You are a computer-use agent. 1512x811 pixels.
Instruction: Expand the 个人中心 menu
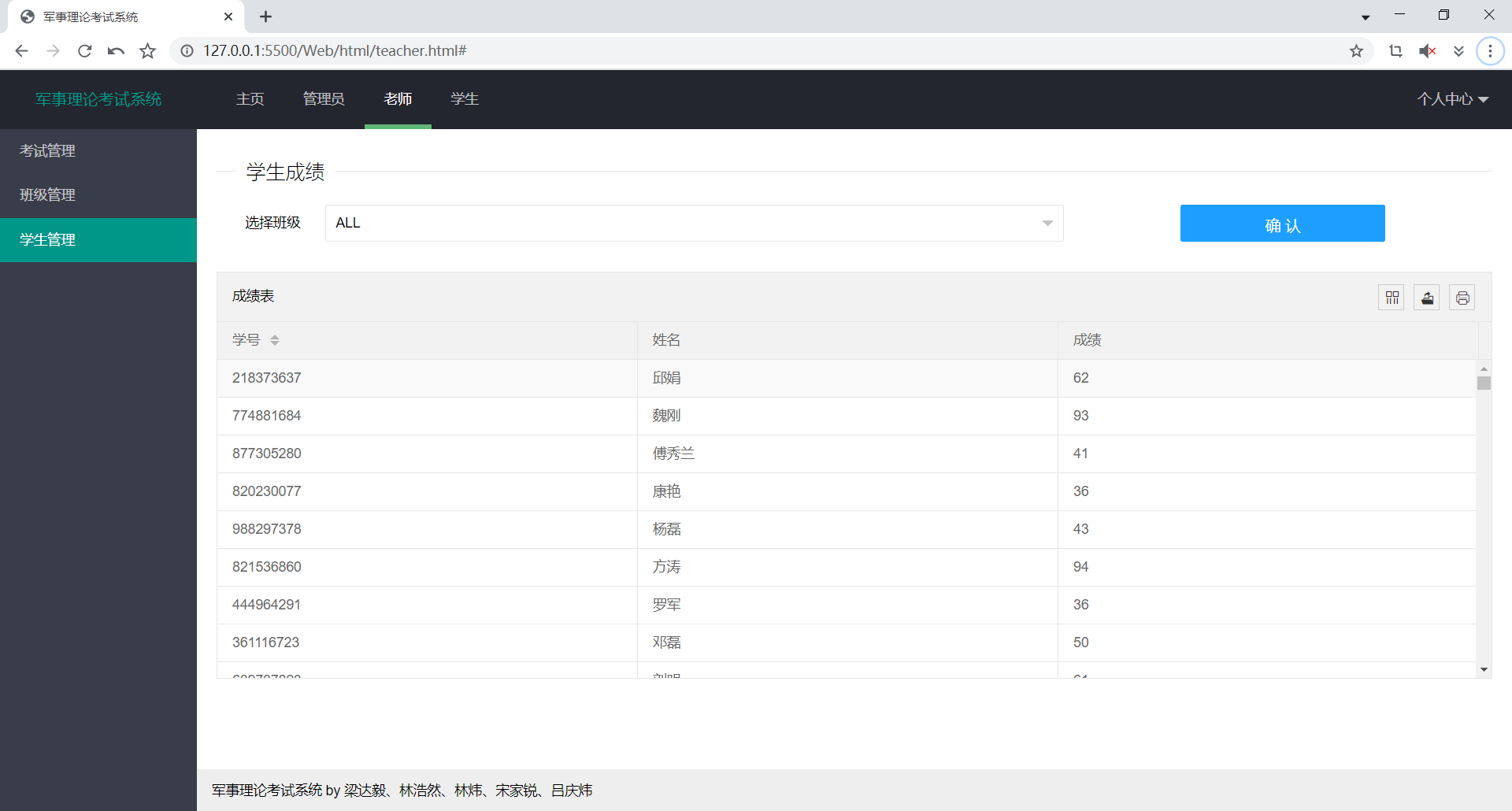point(1452,99)
